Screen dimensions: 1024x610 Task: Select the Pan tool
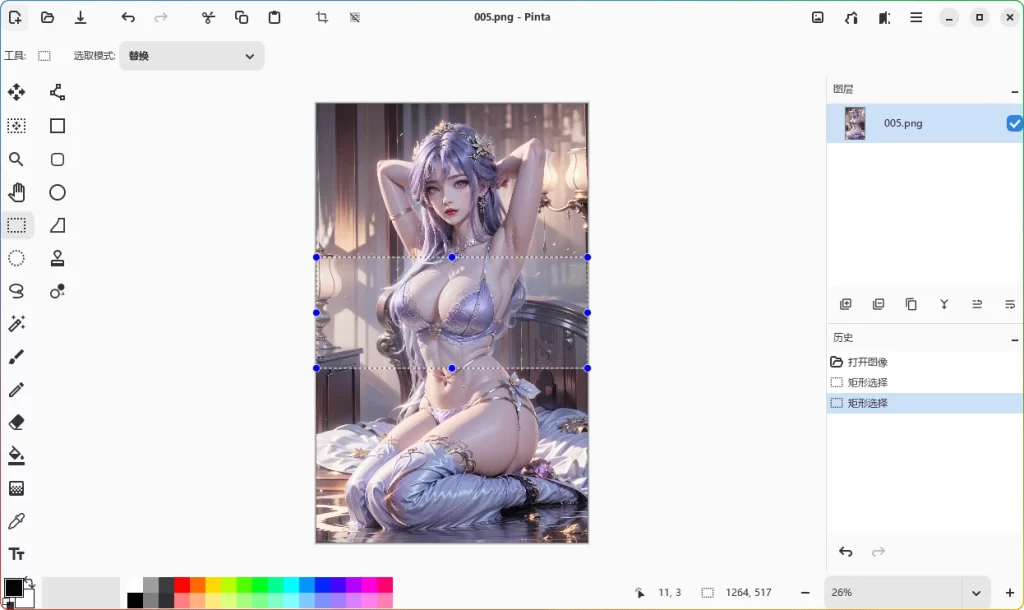pyautogui.click(x=16, y=192)
